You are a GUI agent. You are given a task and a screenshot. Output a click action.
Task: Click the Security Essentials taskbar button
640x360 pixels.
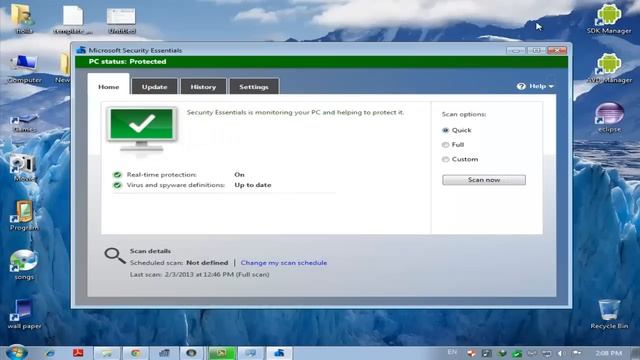pyautogui.click(x=279, y=353)
